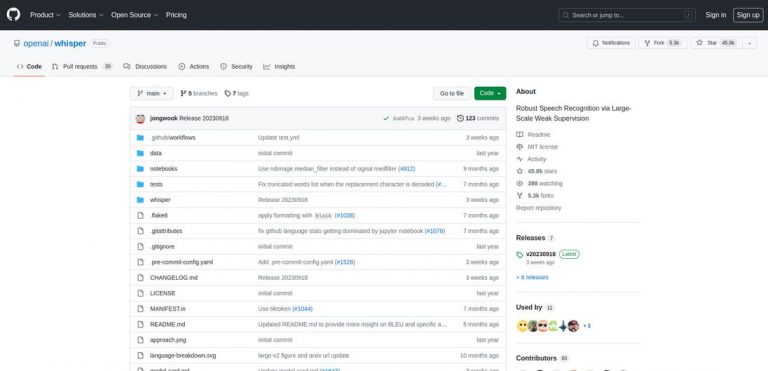Open the v20230918 release tag
Viewport: 768px width, 371px height.
(541, 254)
